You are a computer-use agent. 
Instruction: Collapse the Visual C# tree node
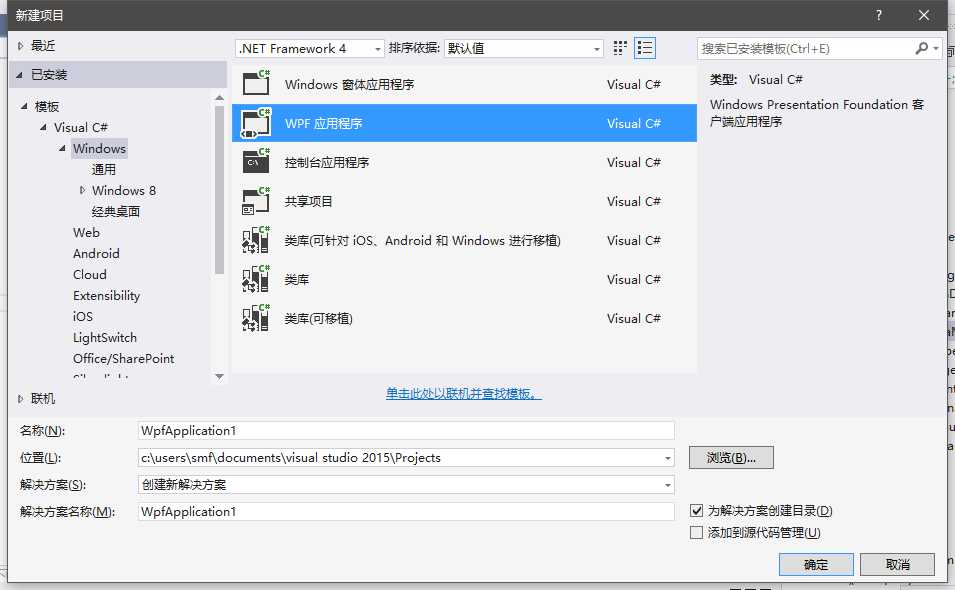coord(43,127)
